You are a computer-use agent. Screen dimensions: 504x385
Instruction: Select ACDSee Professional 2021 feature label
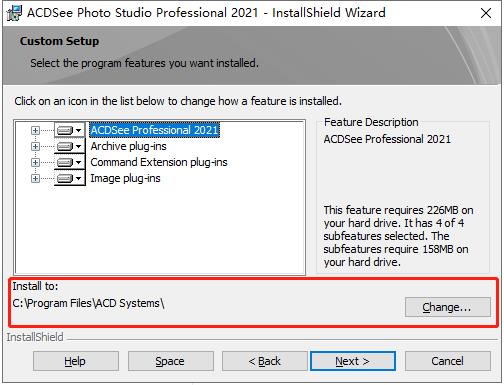pos(154,130)
